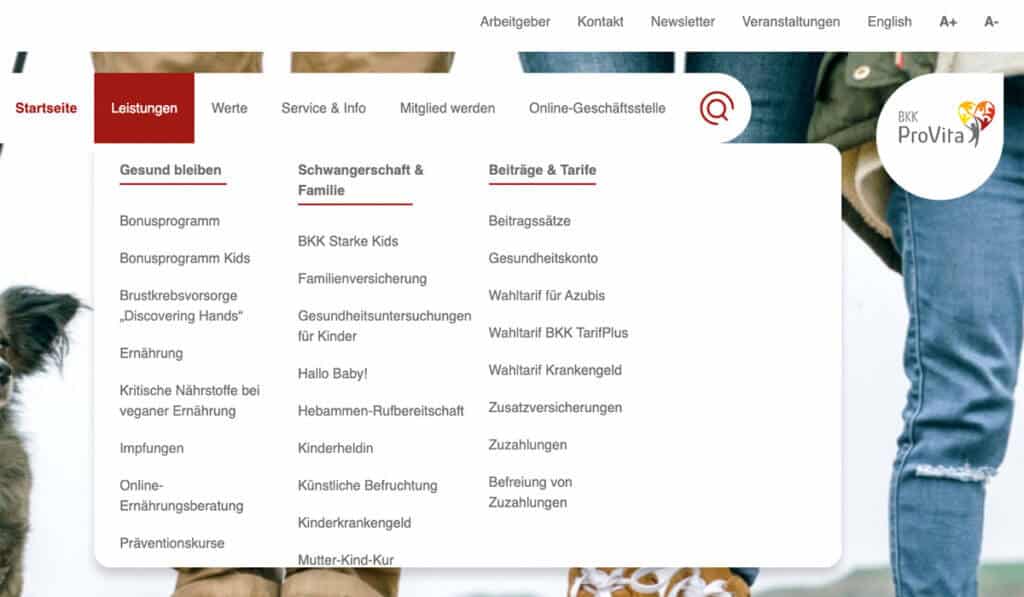Expand the Service & Info menu
The height and width of the screenshot is (597, 1024).
pos(323,108)
